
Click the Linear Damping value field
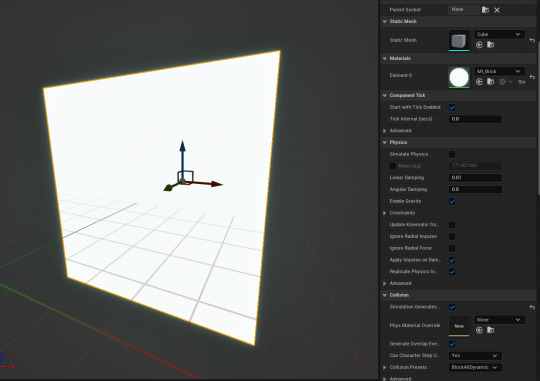click(475, 178)
